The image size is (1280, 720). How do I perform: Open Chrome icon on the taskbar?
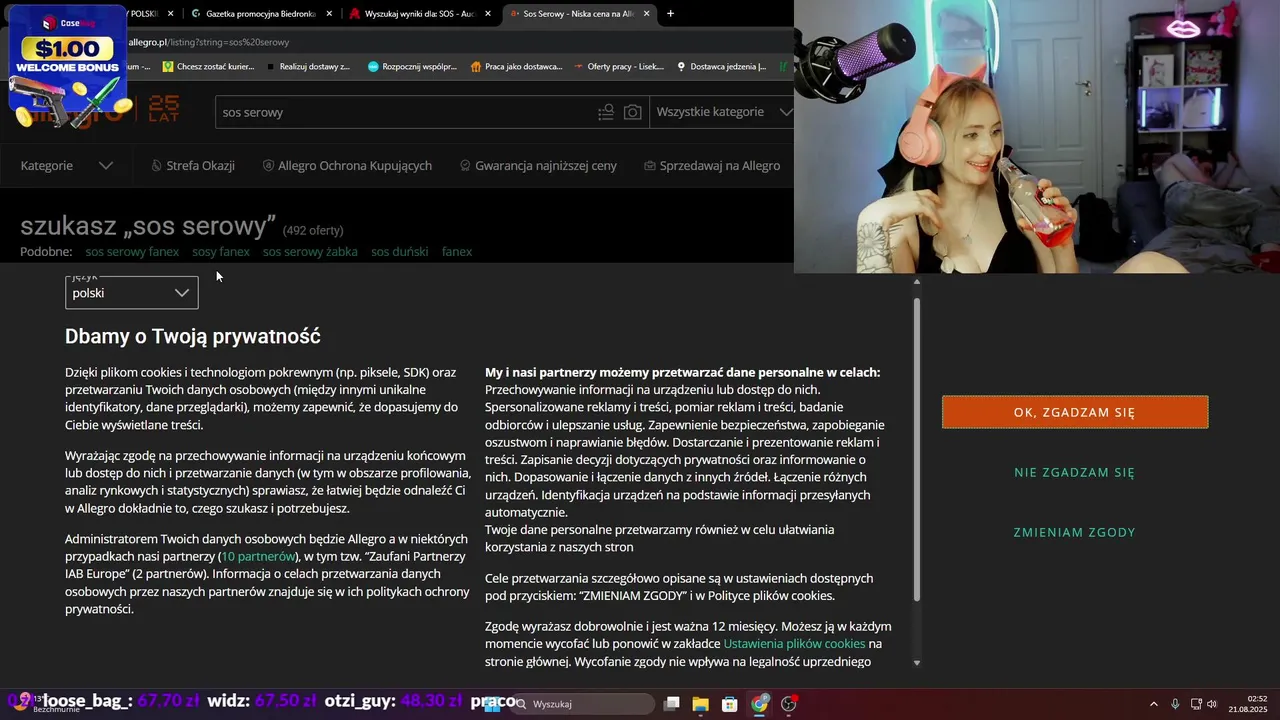pyautogui.click(x=760, y=704)
